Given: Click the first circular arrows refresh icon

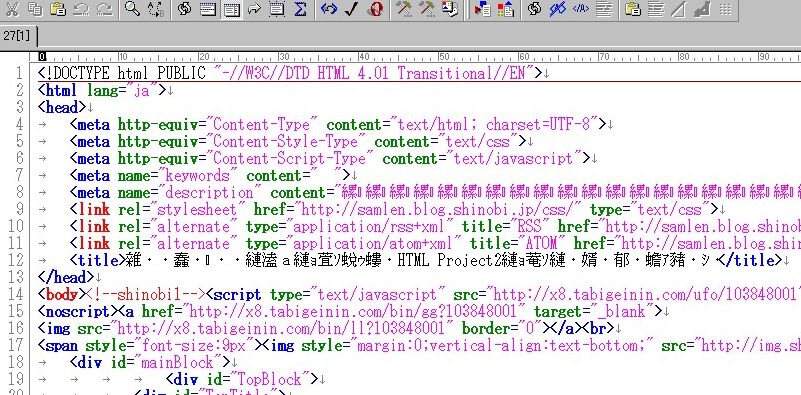Looking at the screenshot, I should point(184,9).
